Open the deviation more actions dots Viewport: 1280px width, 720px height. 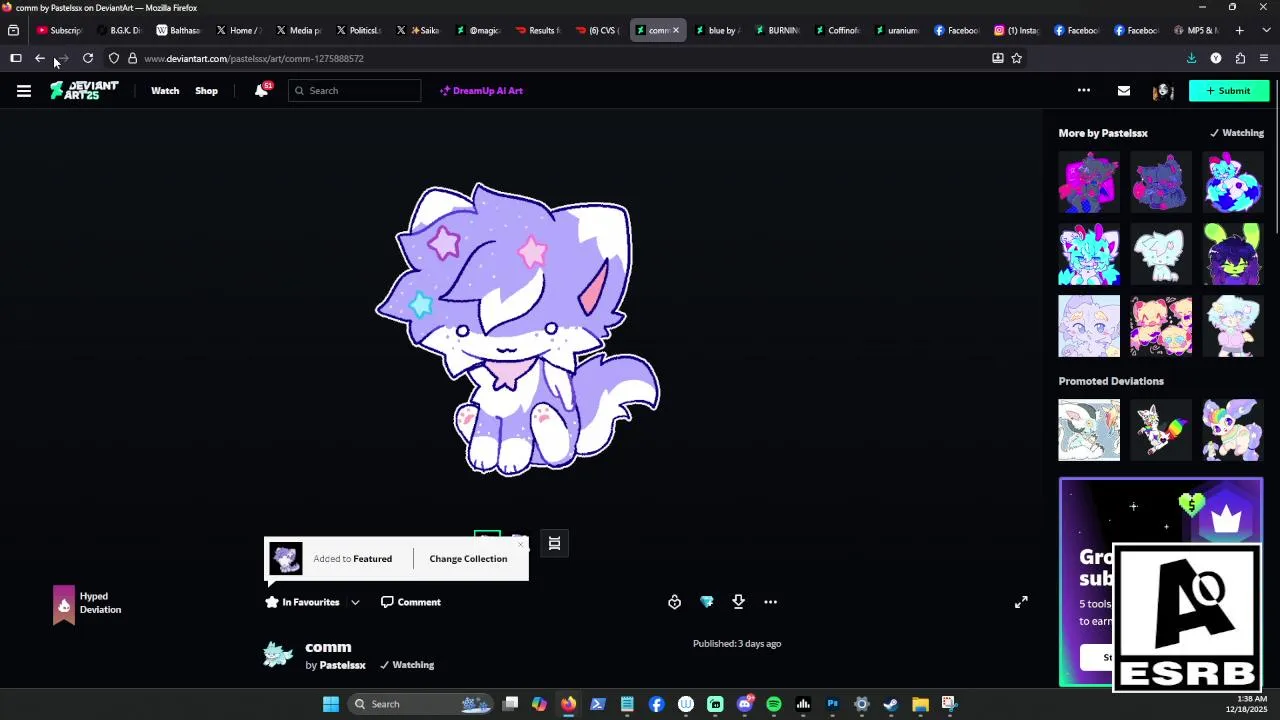pos(770,602)
